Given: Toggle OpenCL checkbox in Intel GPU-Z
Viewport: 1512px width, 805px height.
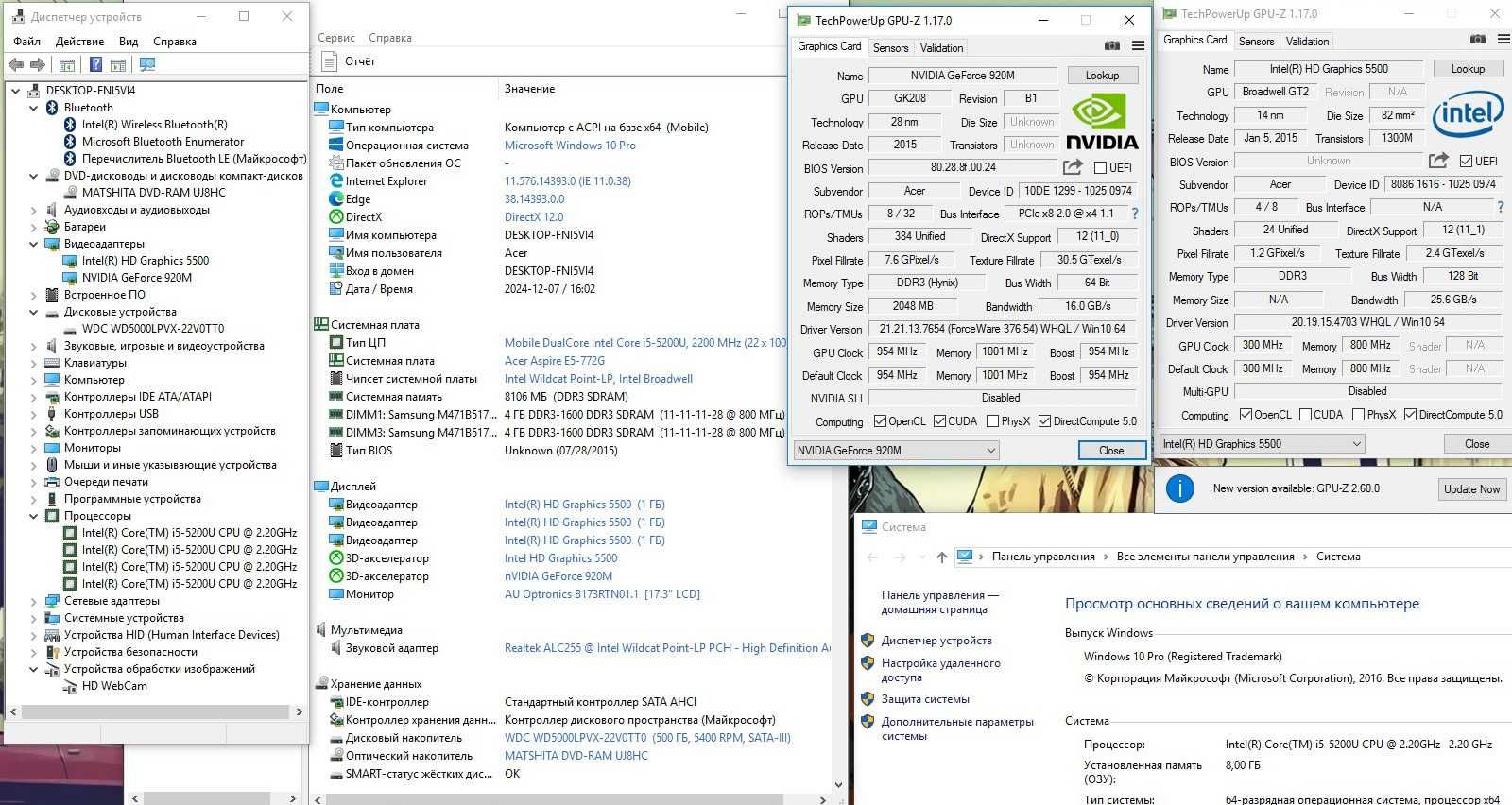Looking at the screenshot, I should (x=1246, y=415).
